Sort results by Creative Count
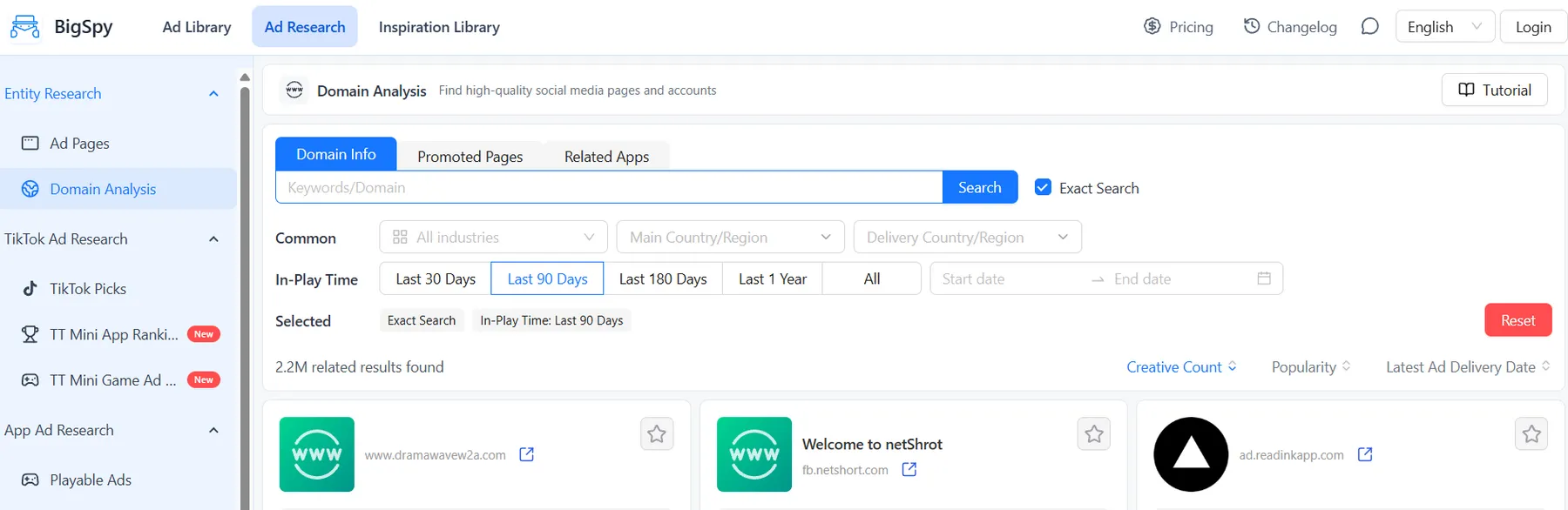 click(1181, 367)
